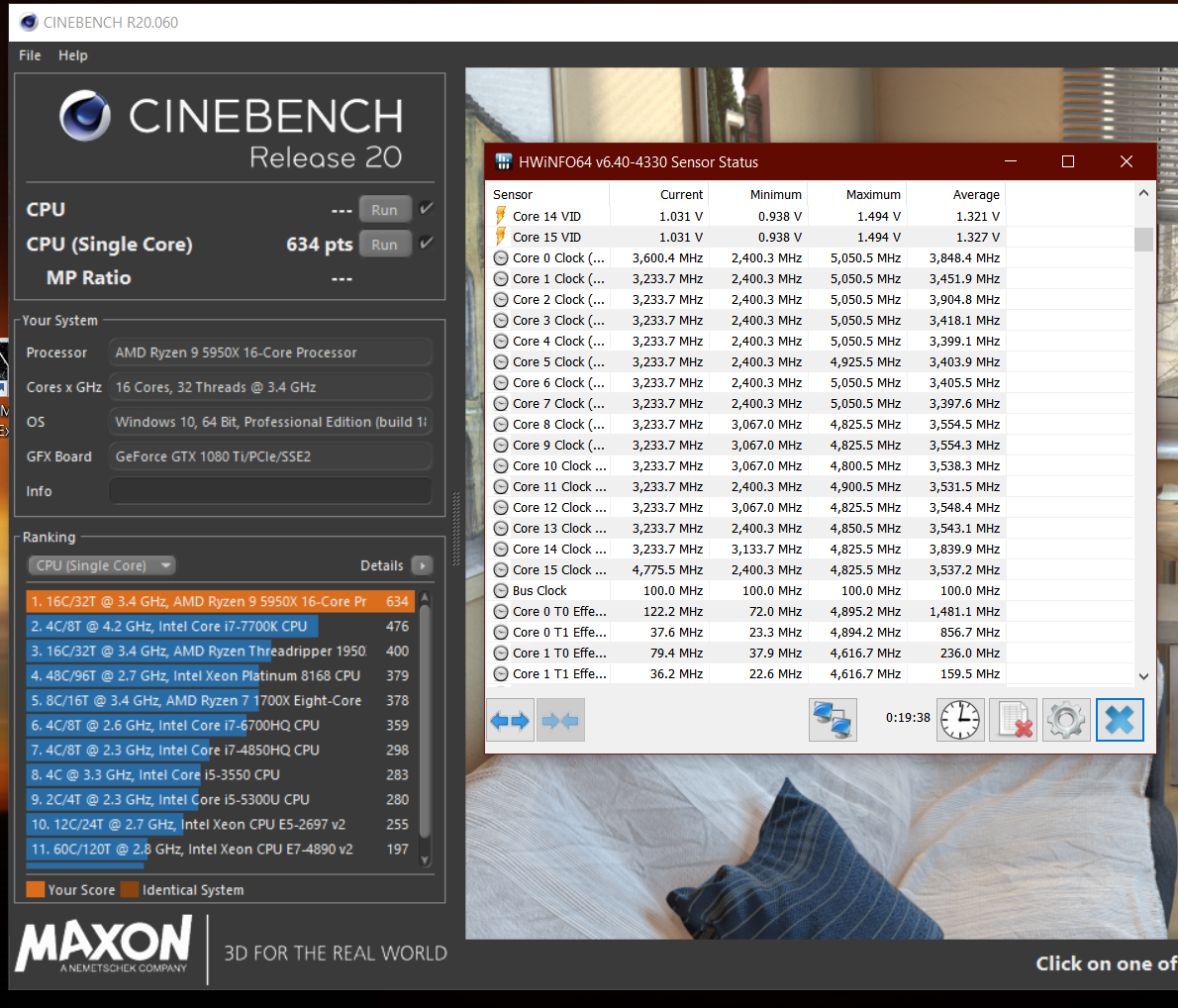Click the log file red X icon
Image resolution: width=1178 pixels, height=1008 pixels.
point(1014,720)
